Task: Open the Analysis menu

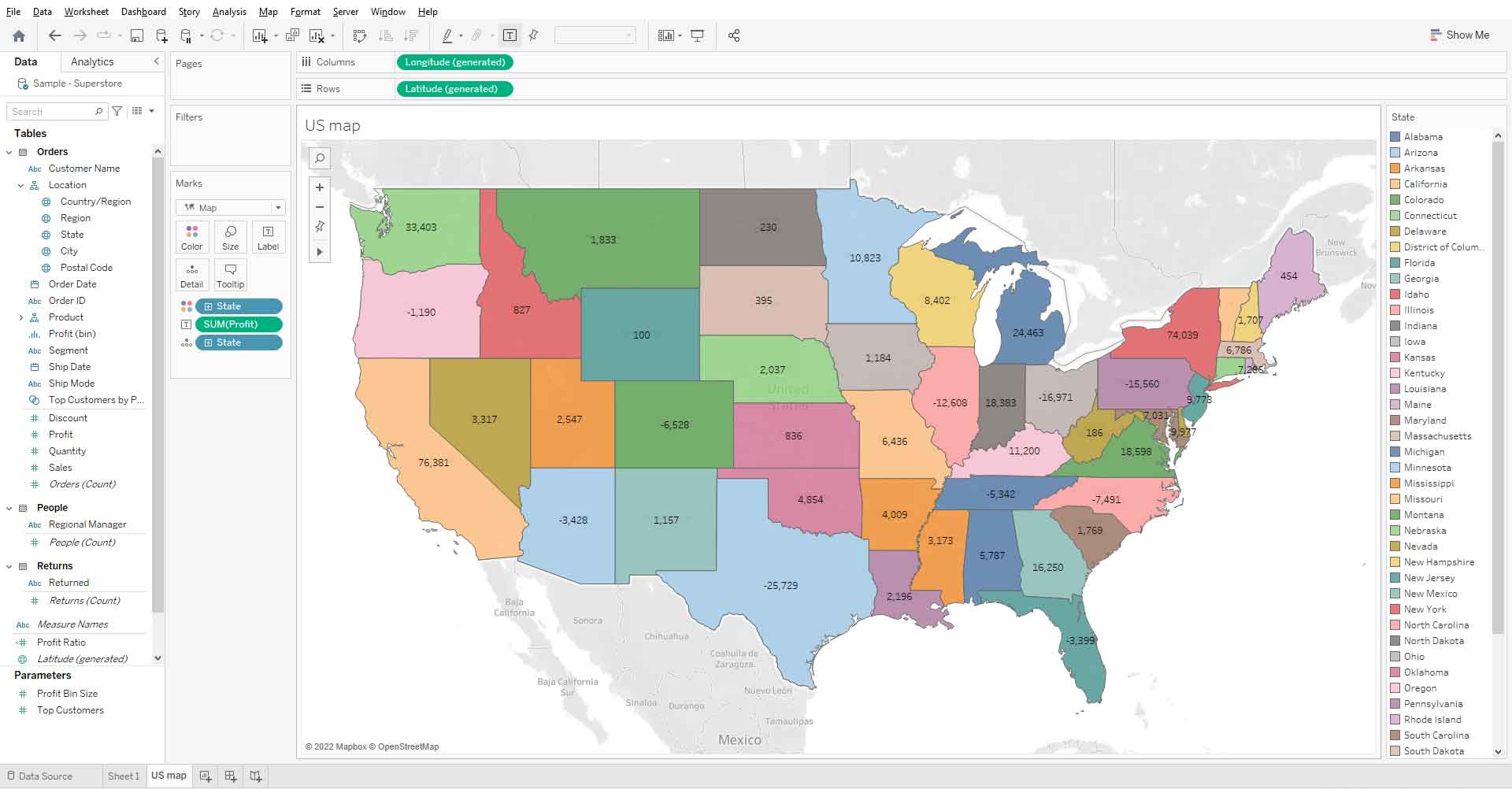Action: coord(228,11)
